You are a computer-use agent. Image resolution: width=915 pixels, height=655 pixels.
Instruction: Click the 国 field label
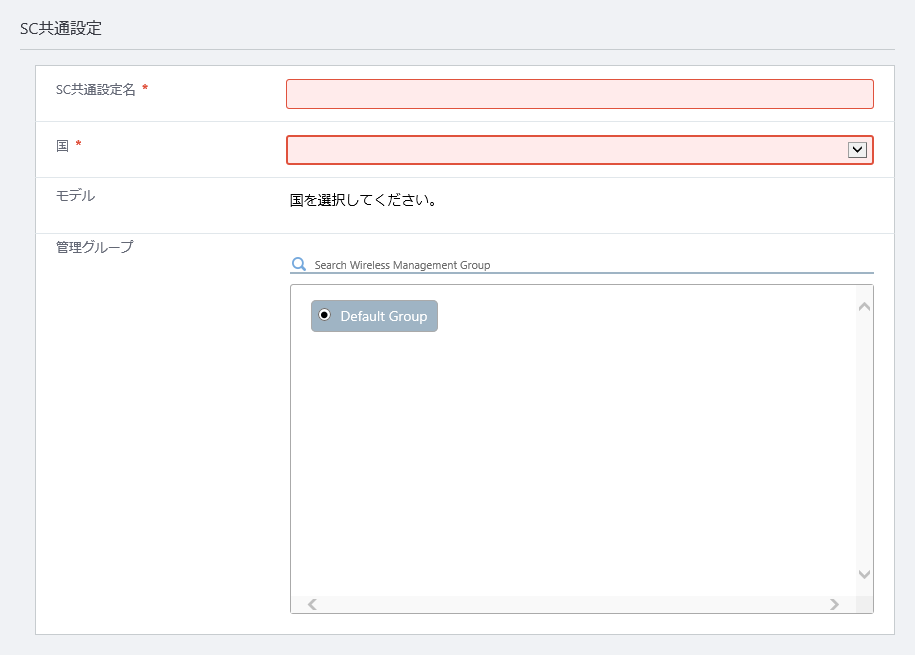[x=62, y=145]
